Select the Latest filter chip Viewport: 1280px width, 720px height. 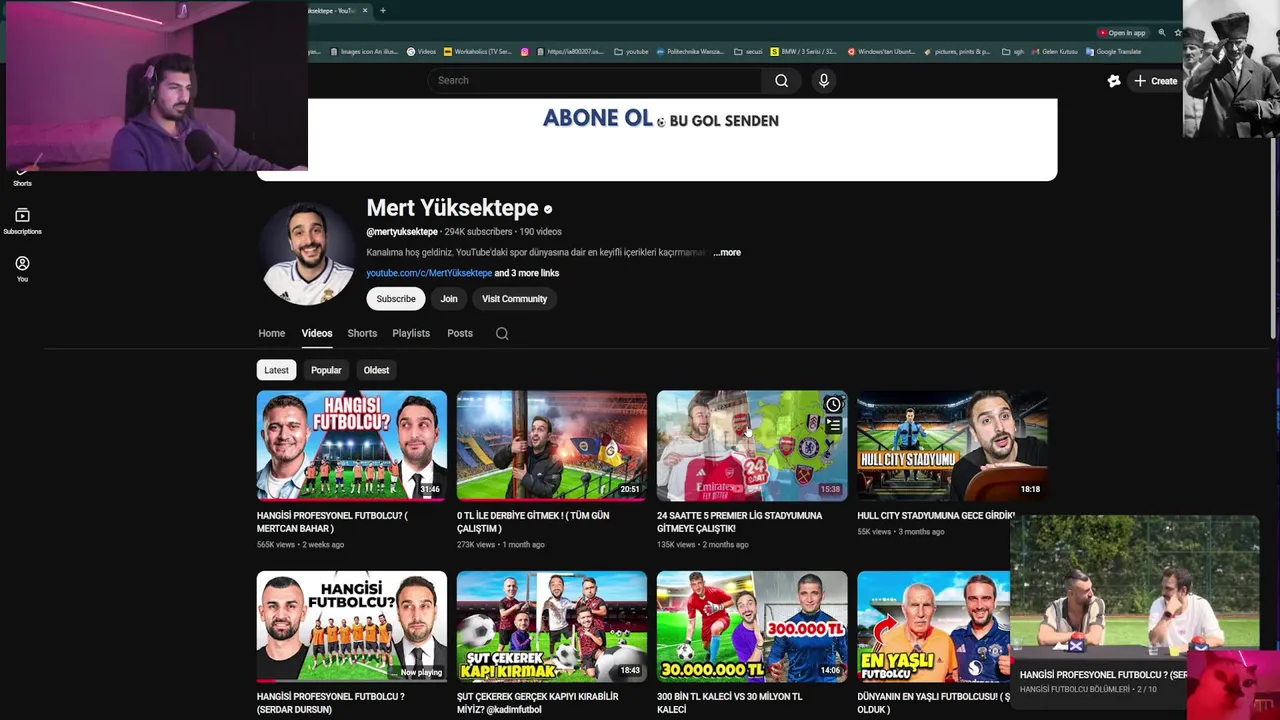coord(276,370)
